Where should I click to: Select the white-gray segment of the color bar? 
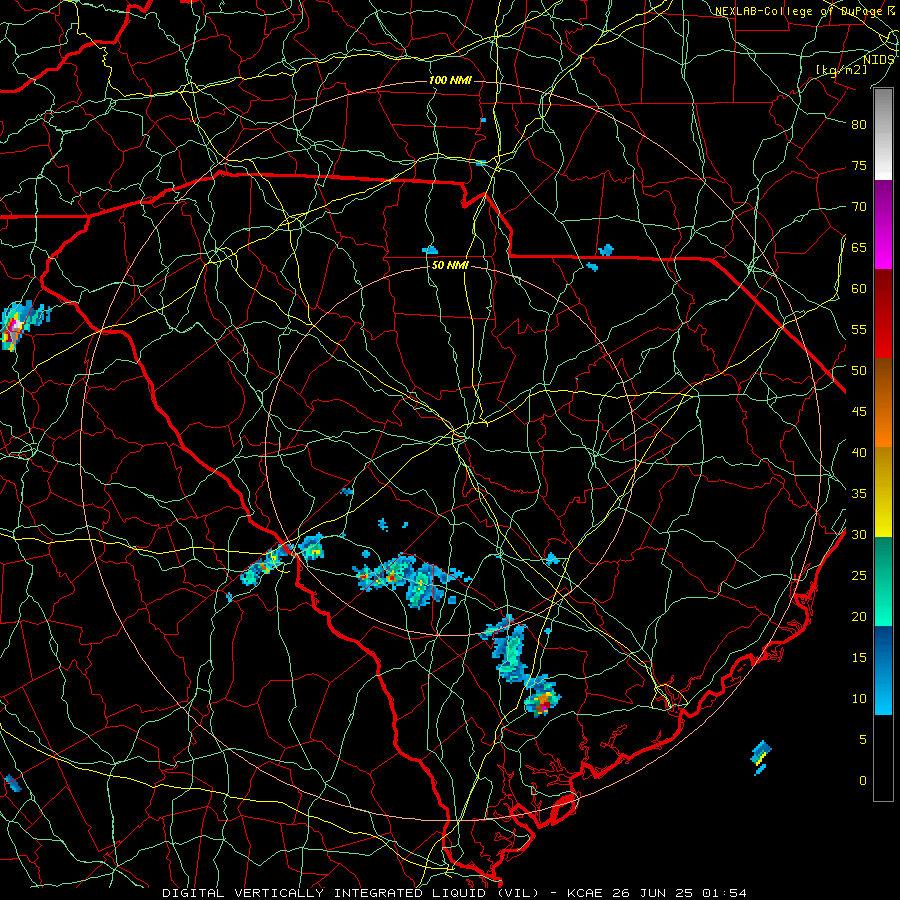click(883, 134)
